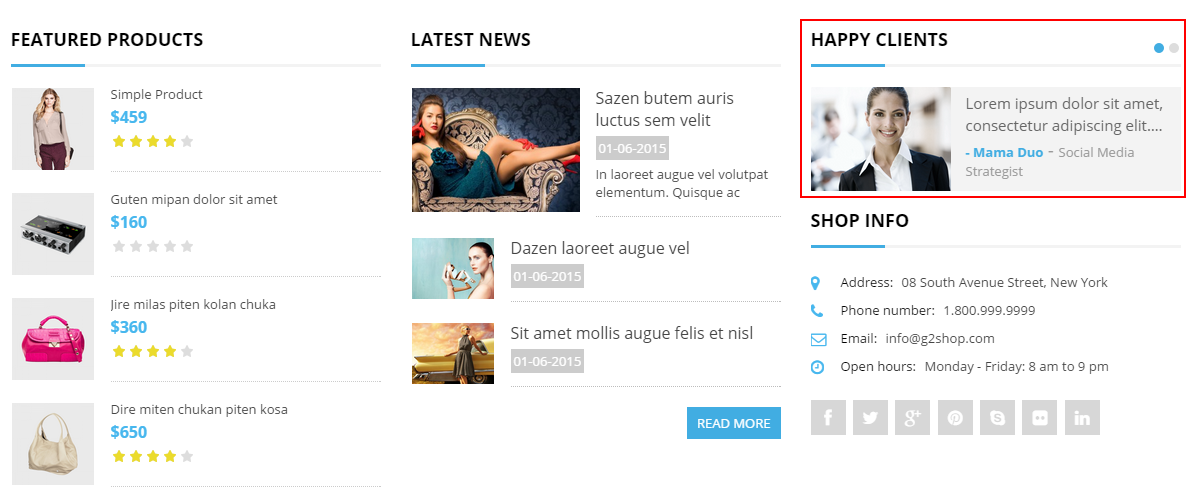Viewport: 1188px width, 500px height.
Task: Open the Flickr social icon
Action: point(1040,417)
